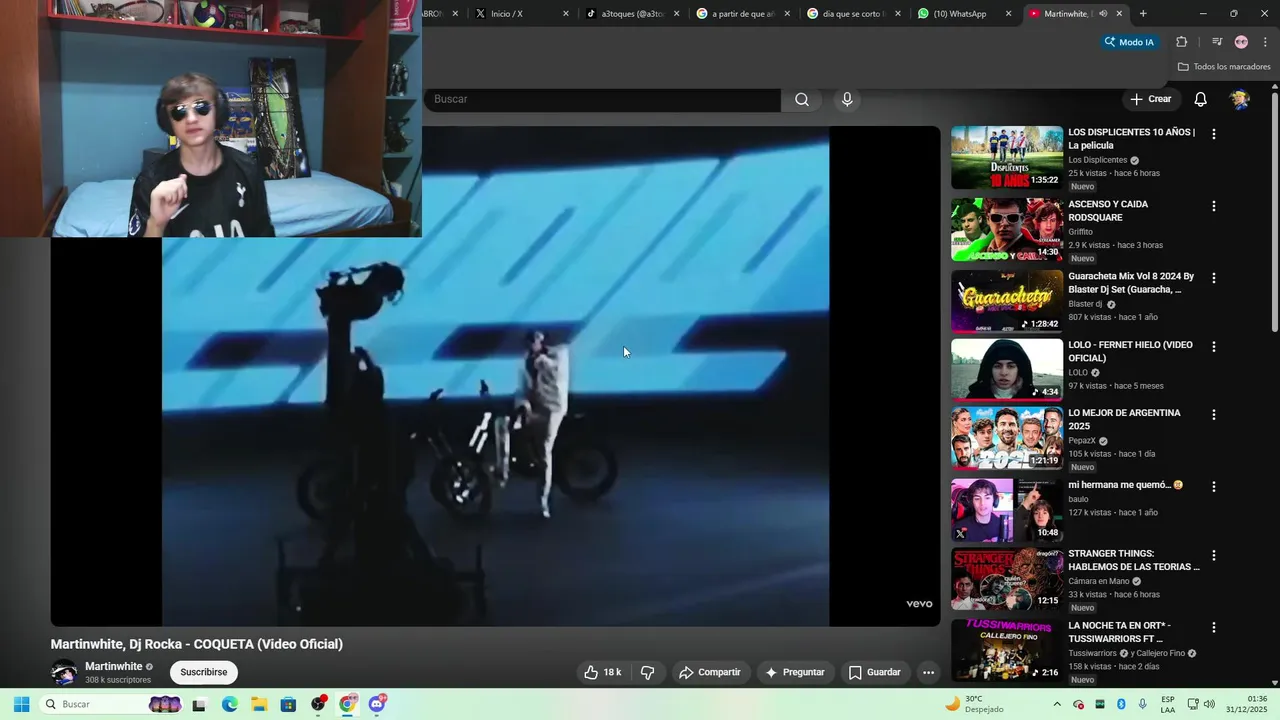The image size is (1280, 720).
Task: Open Microsoft Edge from taskbar
Action: (229, 704)
